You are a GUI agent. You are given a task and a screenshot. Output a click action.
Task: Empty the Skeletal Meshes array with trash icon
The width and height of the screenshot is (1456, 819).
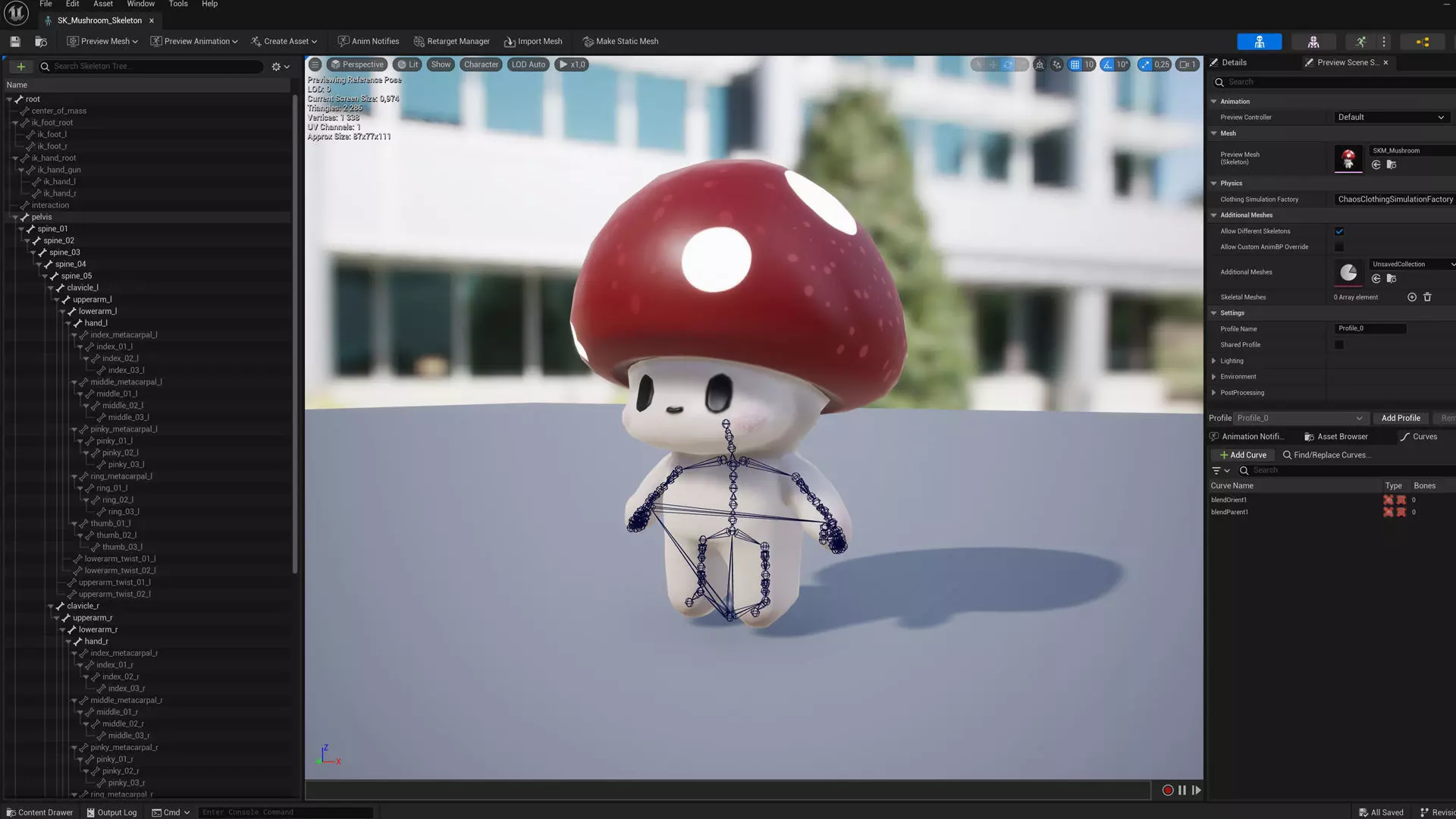1427,297
